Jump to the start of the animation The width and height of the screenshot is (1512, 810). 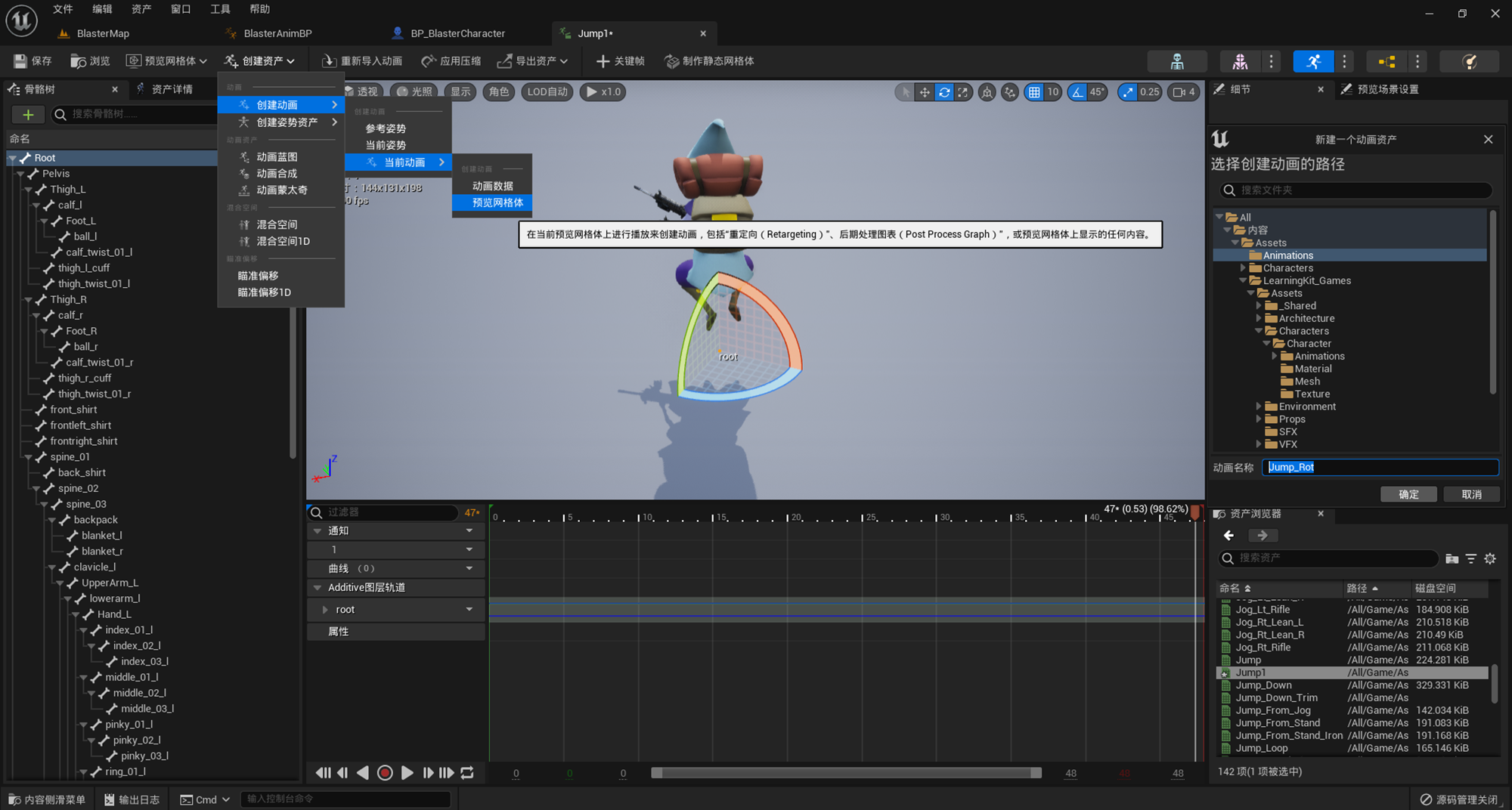tap(323, 773)
